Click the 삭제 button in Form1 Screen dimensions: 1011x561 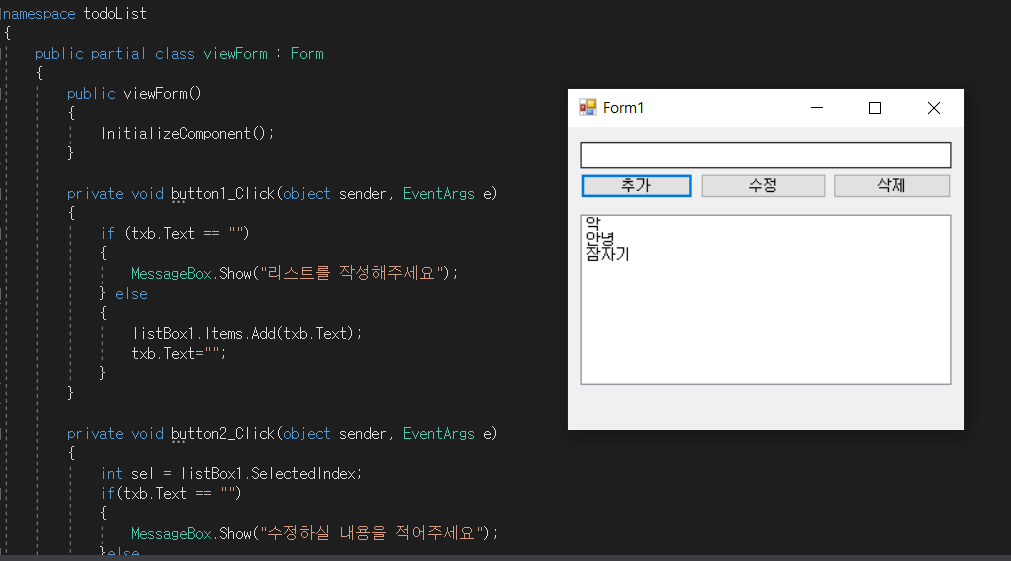coord(892,186)
